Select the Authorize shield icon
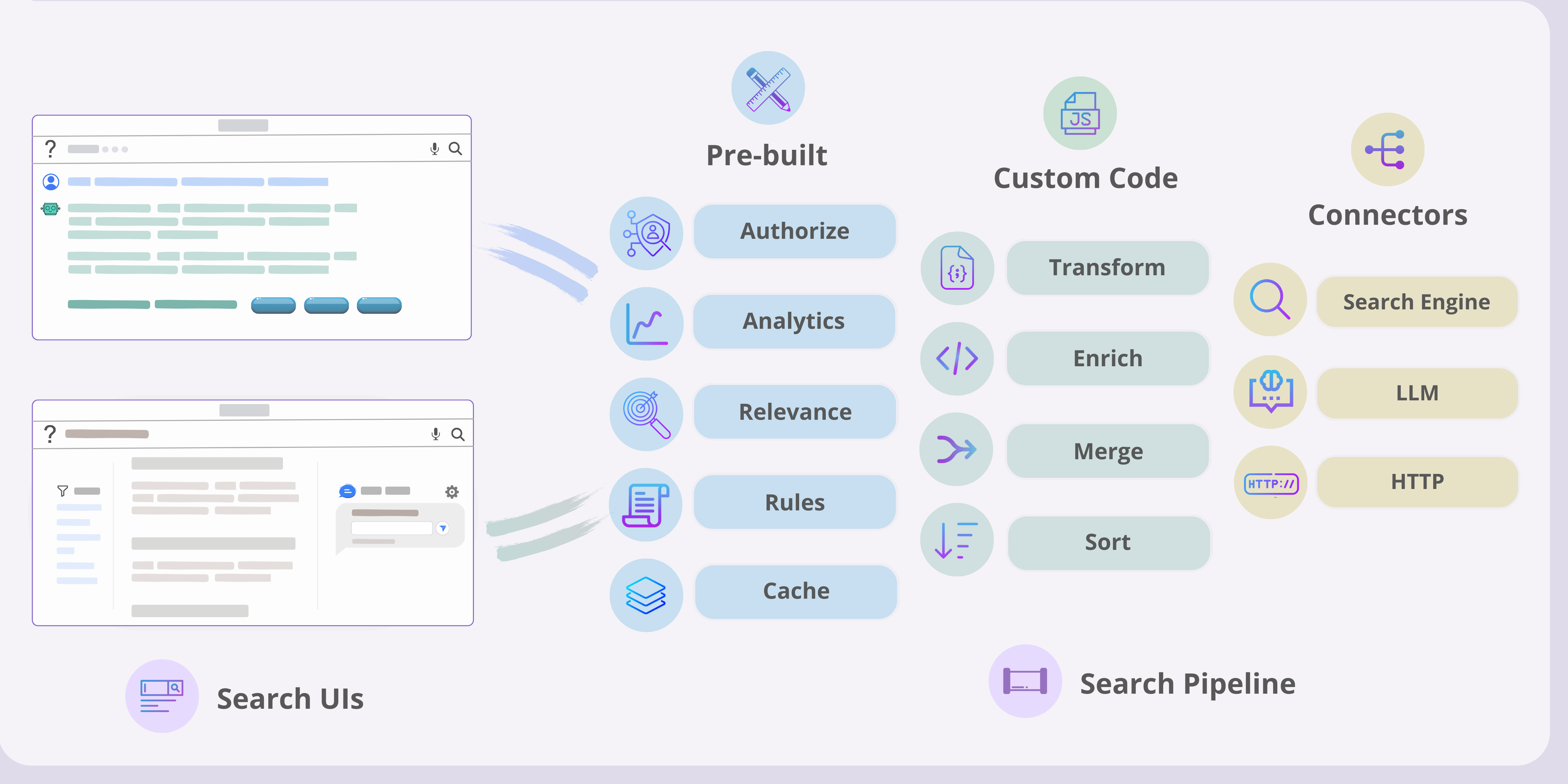The height and width of the screenshot is (784, 1568). pos(646,232)
